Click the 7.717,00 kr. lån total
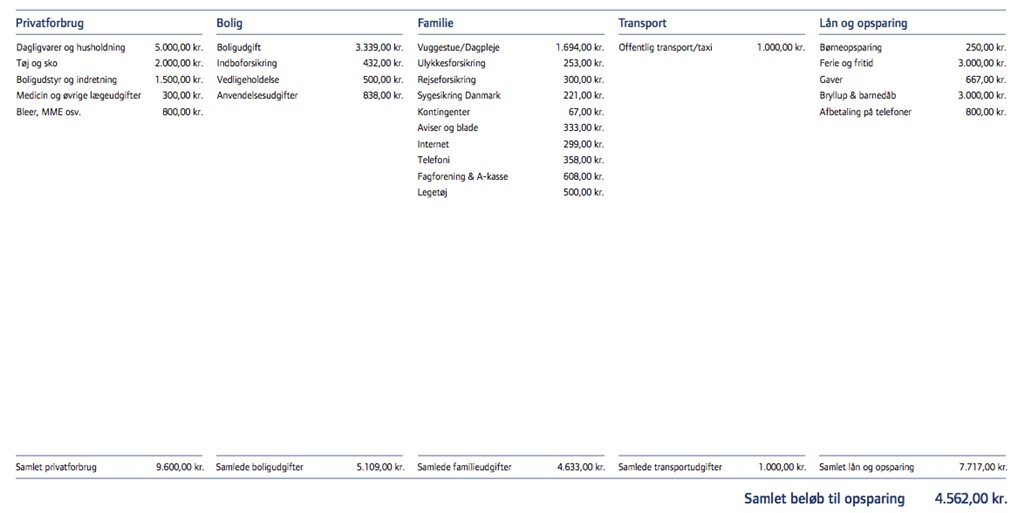This screenshot has height=513, width=1024. tap(983, 467)
